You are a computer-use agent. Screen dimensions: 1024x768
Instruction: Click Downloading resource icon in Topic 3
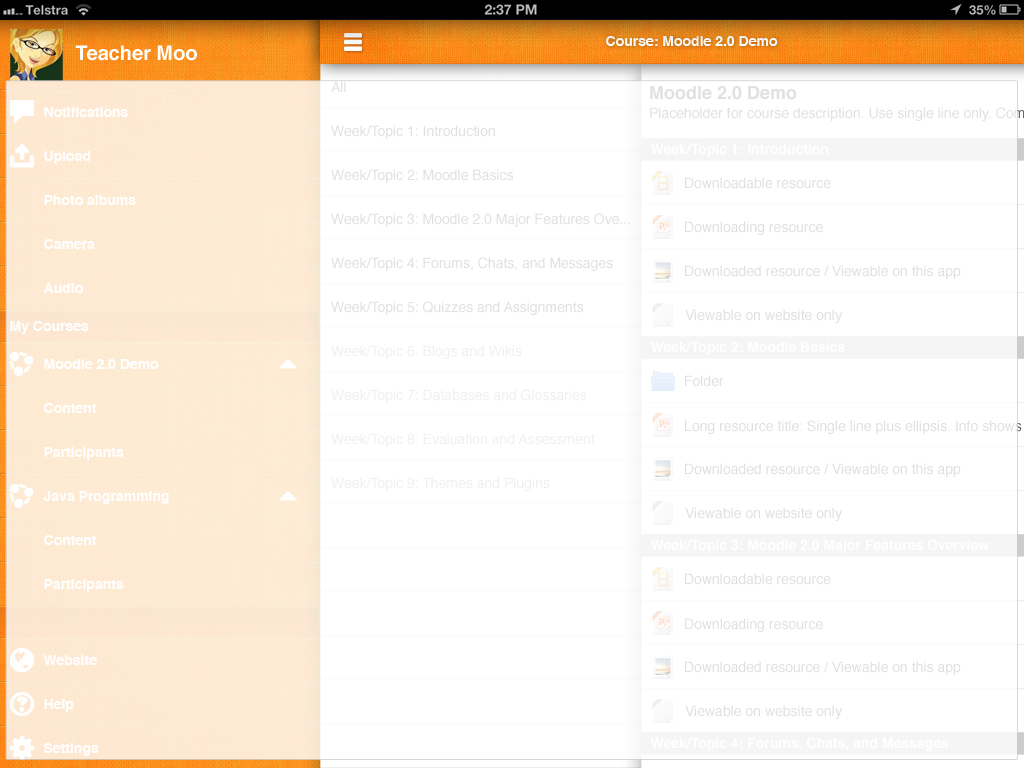coord(662,623)
